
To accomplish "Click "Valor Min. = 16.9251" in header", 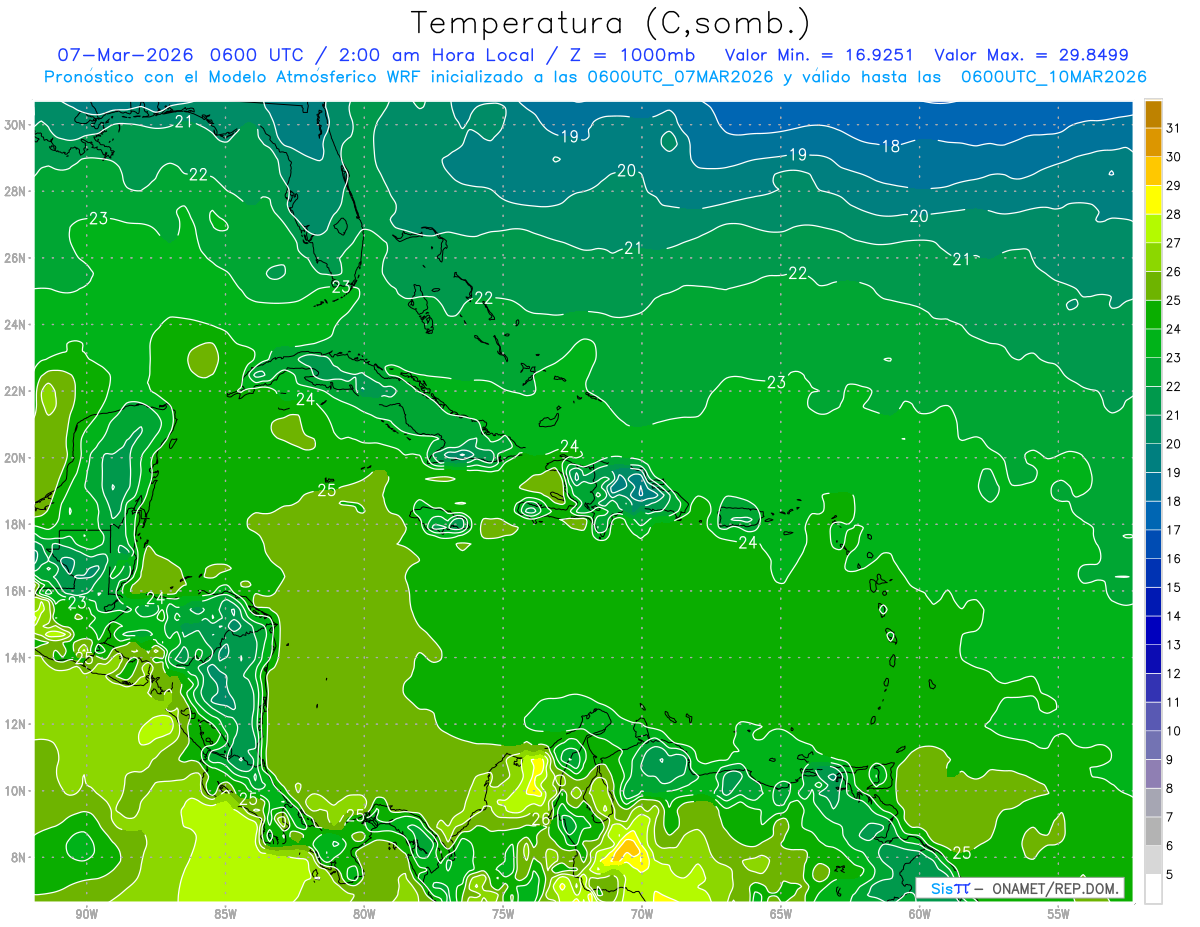I will (x=819, y=55).
